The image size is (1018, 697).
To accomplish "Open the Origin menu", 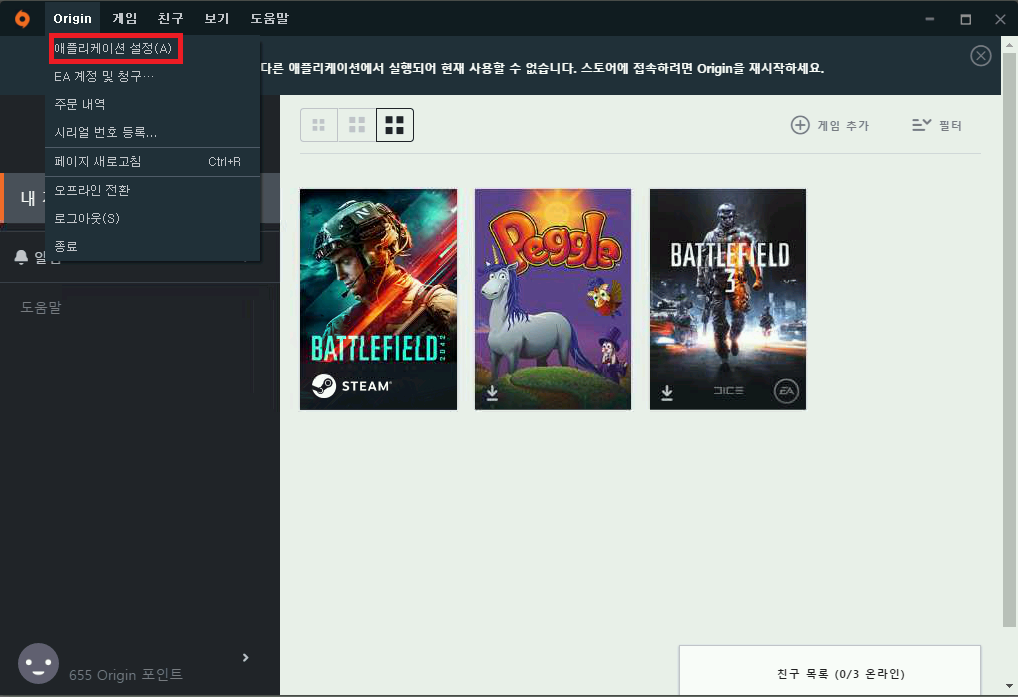I will tap(72, 19).
